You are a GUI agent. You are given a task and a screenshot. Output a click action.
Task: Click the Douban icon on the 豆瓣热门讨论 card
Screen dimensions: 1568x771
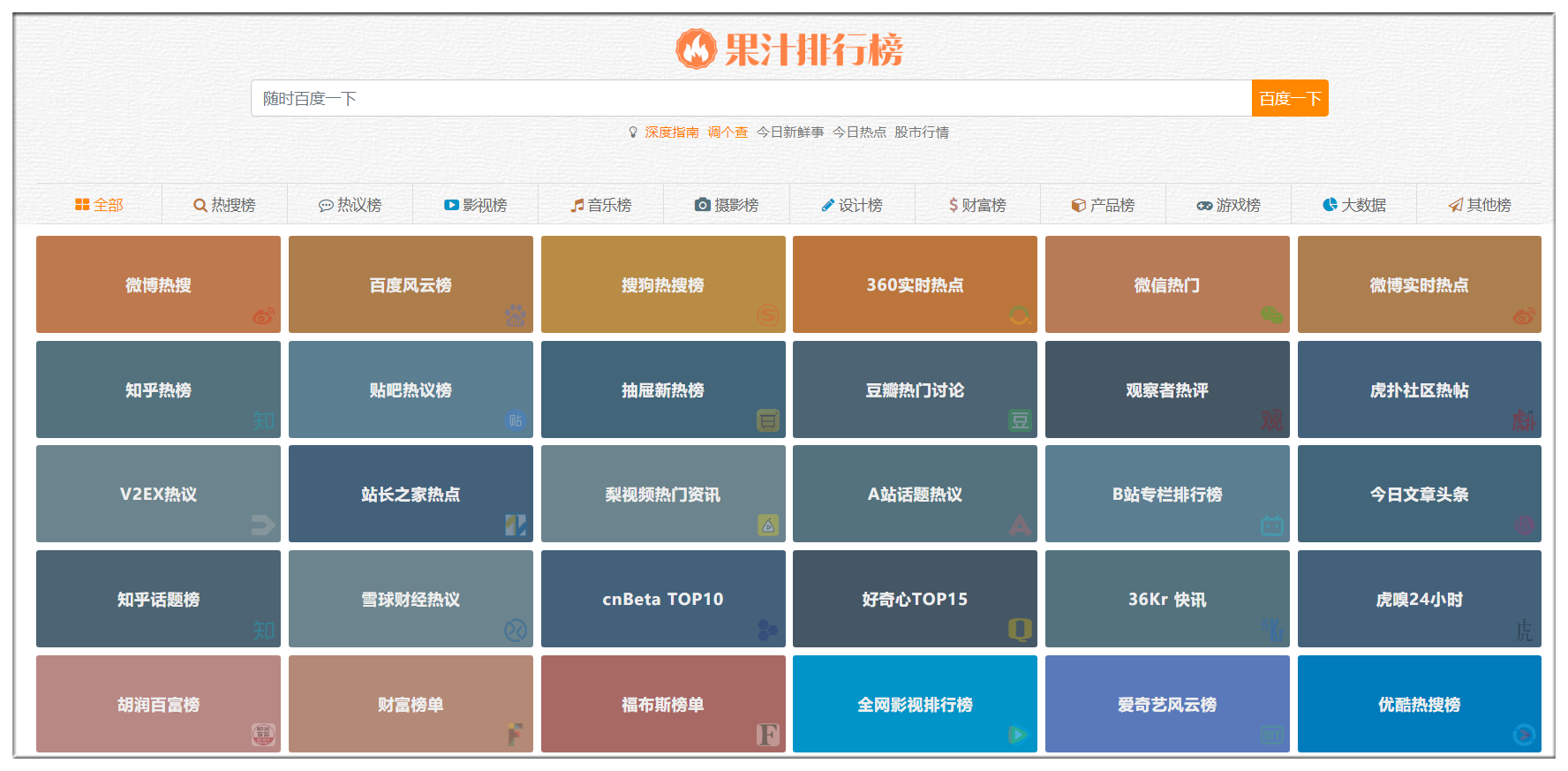[1020, 420]
